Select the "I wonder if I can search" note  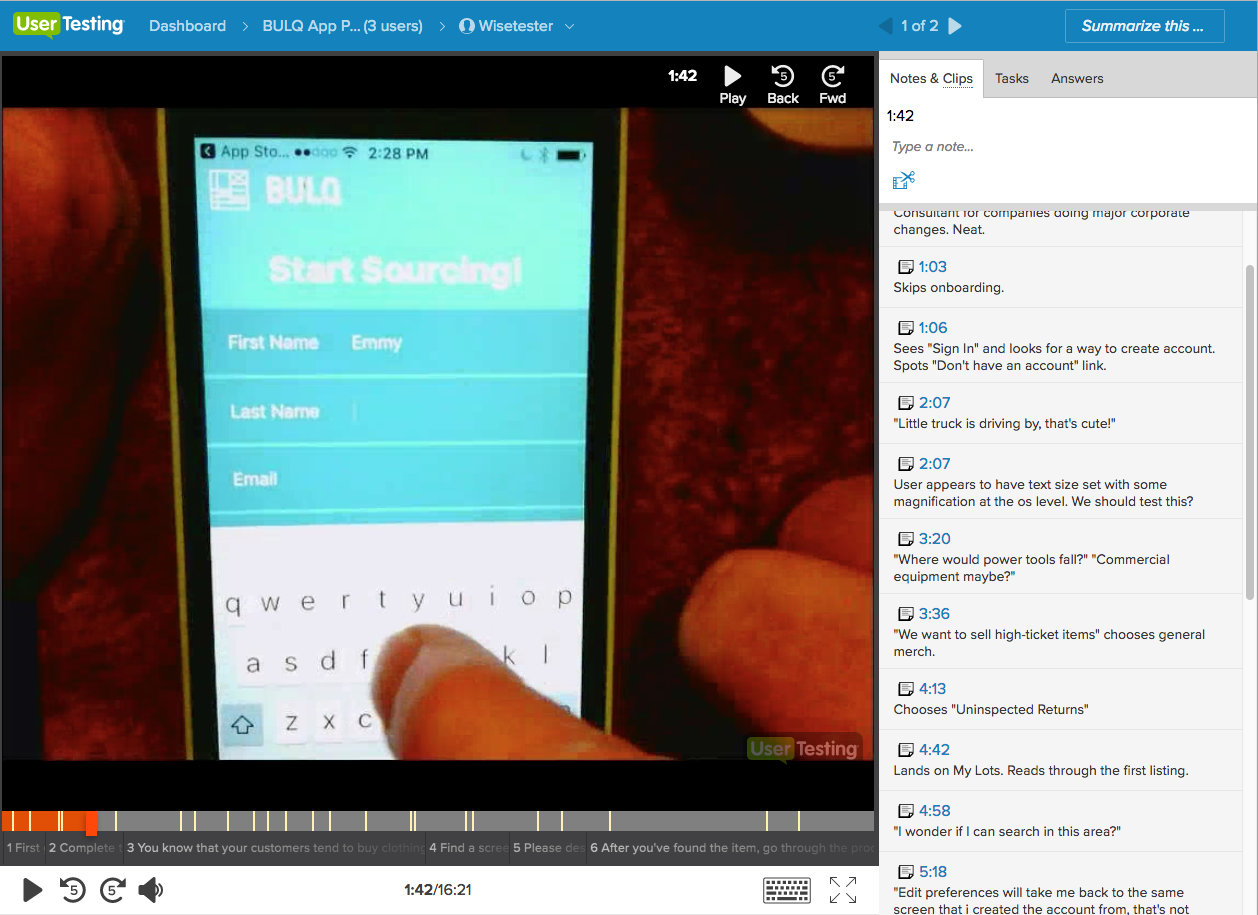1007,832
